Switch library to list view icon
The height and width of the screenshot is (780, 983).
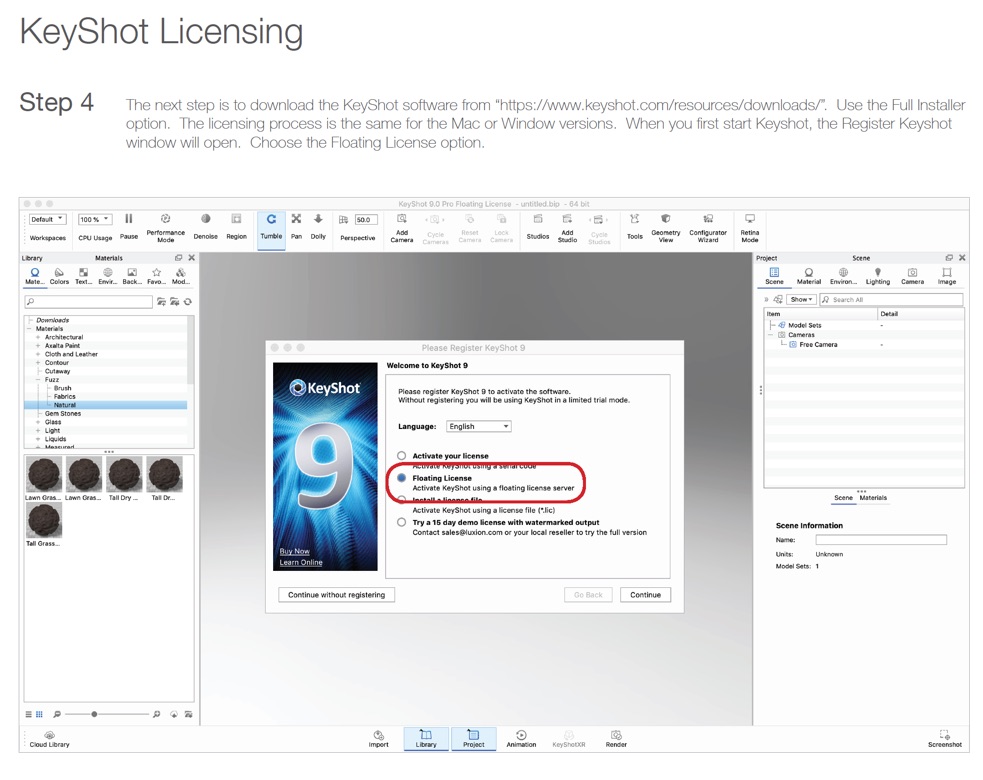click(28, 714)
